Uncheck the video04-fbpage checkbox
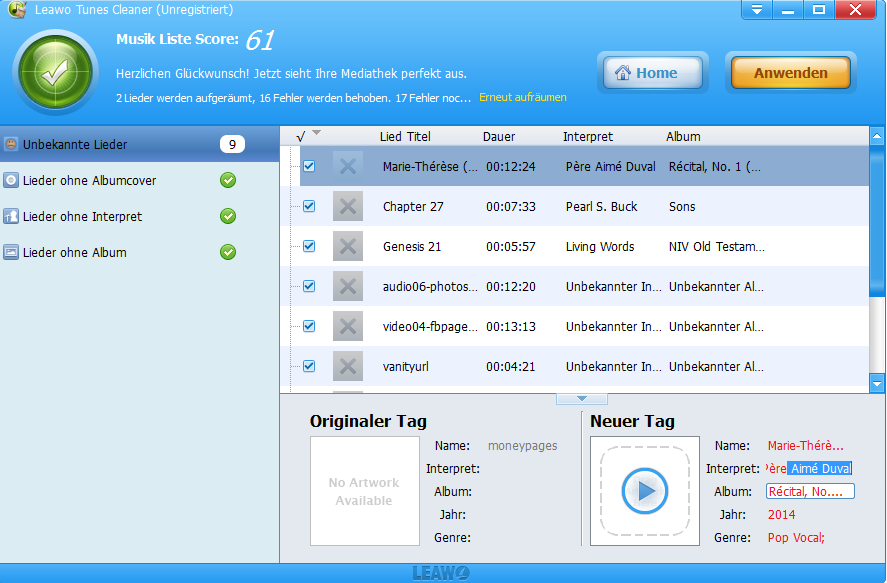The height and width of the screenshot is (583, 887). tap(309, 326)
